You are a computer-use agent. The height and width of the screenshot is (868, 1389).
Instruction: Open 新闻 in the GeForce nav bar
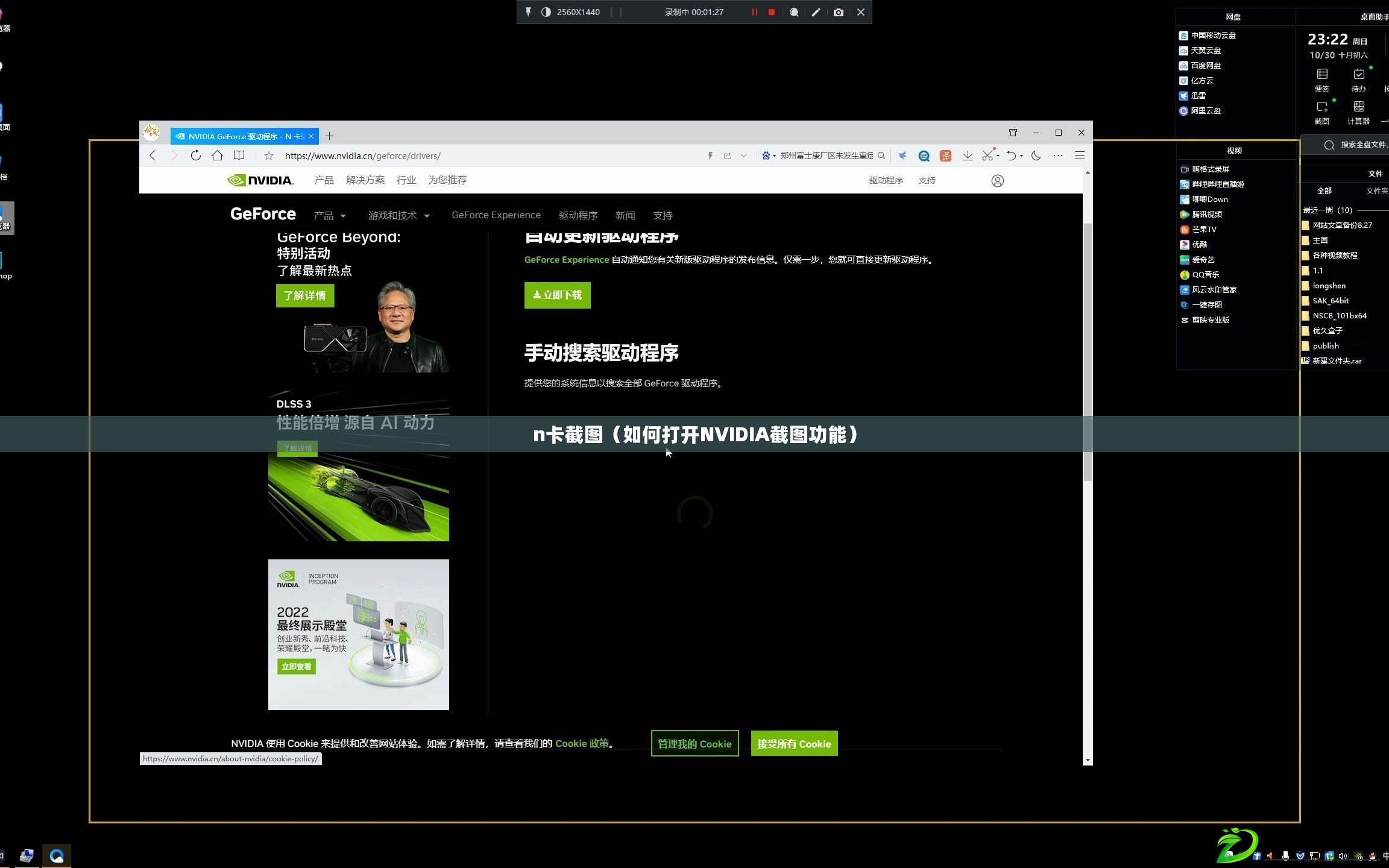[x=625, y=215]
